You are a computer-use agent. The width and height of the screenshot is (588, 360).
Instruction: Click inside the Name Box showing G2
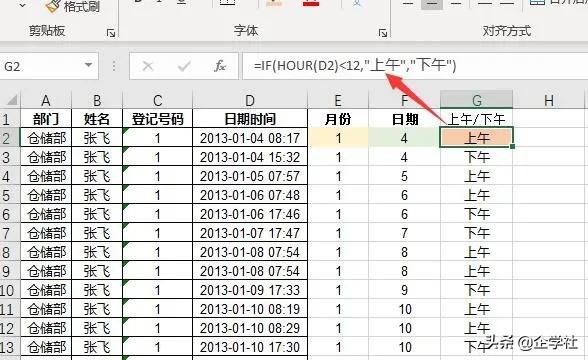pyautogui.click(x=41, y=66)
